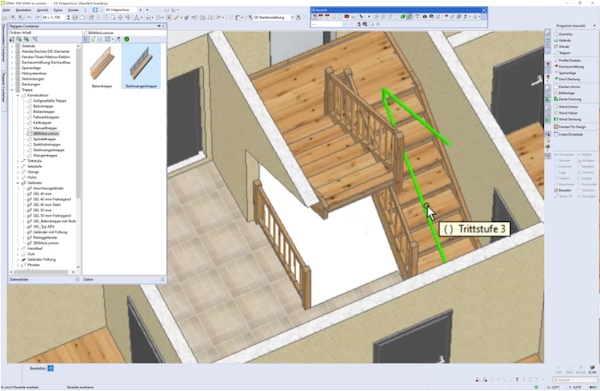Screen dimensions: 600x391
Task: Select Holzsystembau folder in the tree
Action: click(x=34, y=73)
